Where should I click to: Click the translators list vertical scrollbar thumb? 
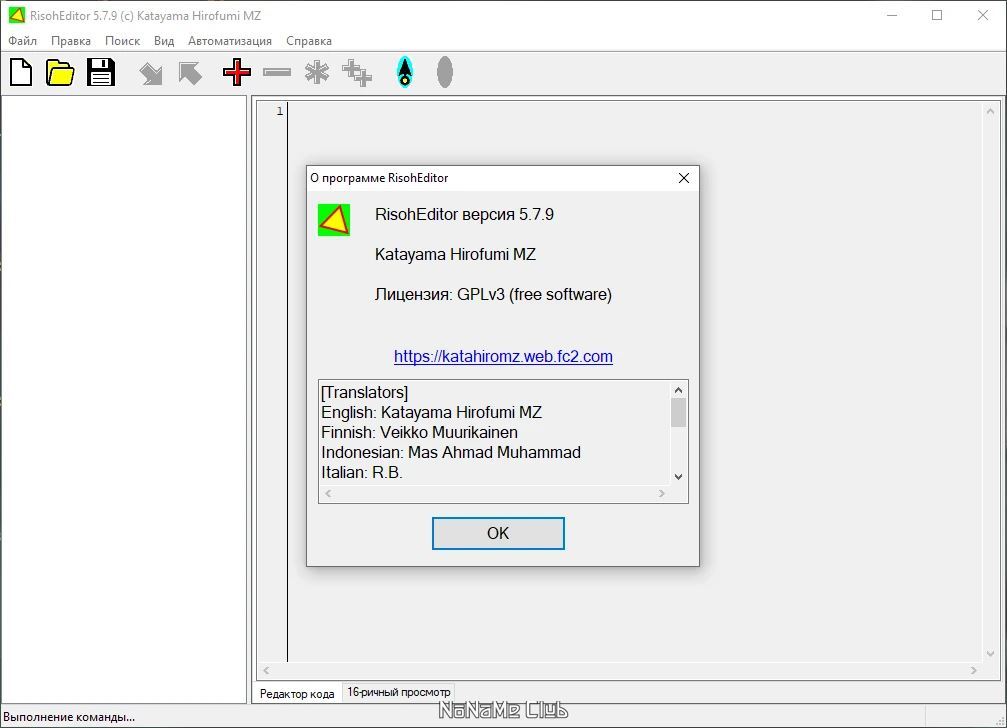click(x=678, y=413)
